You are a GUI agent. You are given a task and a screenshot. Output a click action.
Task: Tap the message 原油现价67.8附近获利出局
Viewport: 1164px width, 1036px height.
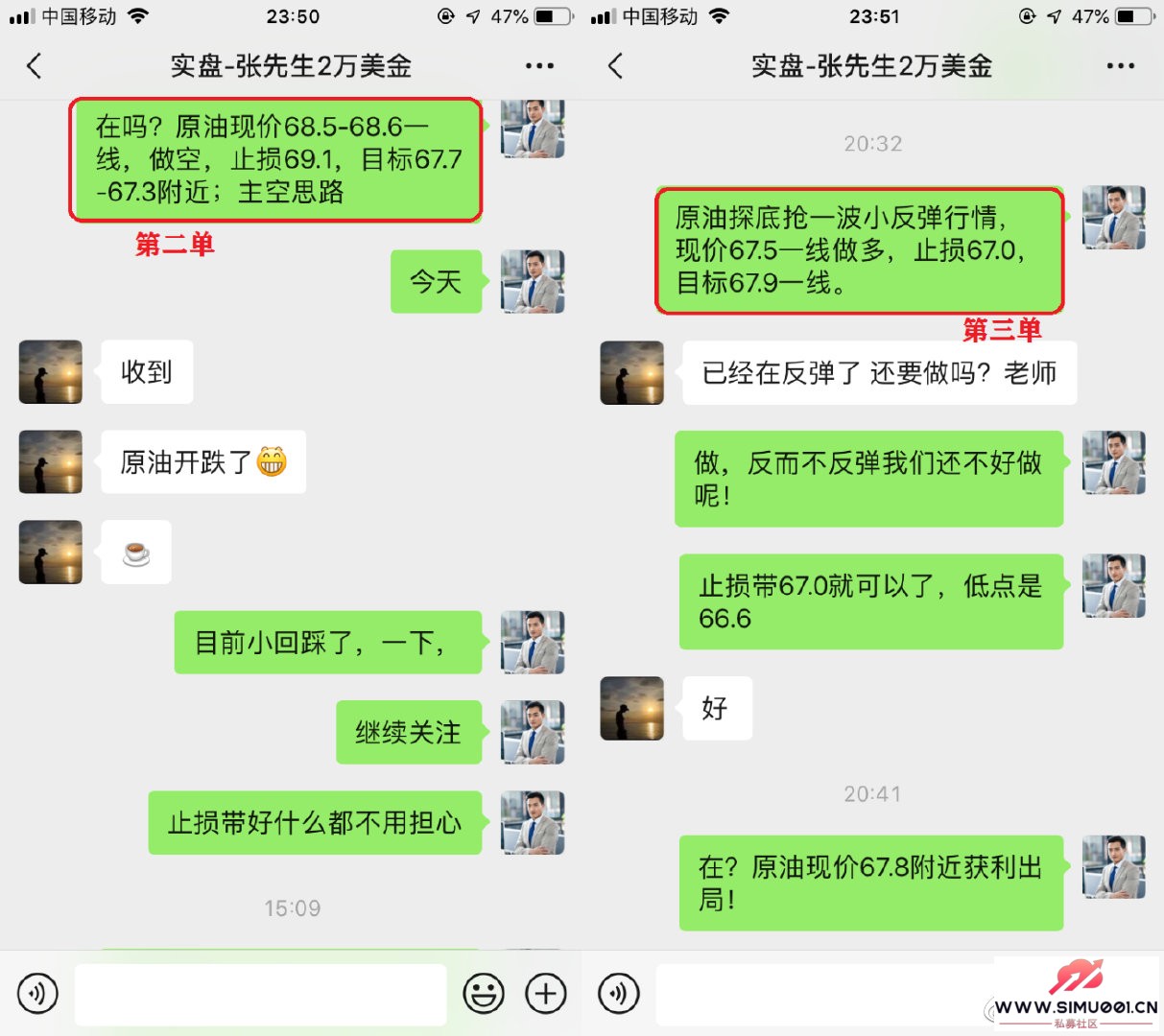point(871,883)
